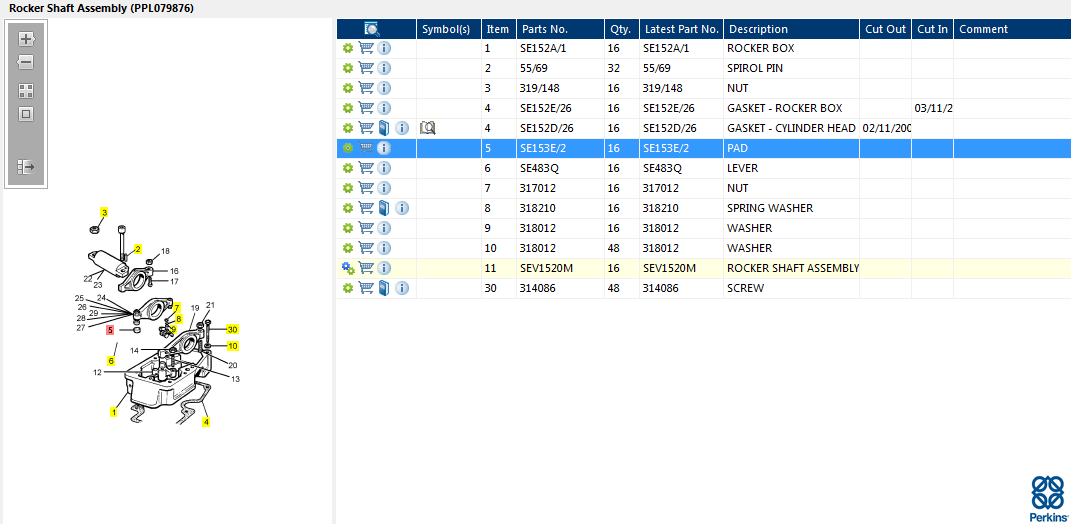Image resolution: width=1071 pixels, height=524 pixels.
Task: Open info for SPIROL PIN row
Action: 384,68
